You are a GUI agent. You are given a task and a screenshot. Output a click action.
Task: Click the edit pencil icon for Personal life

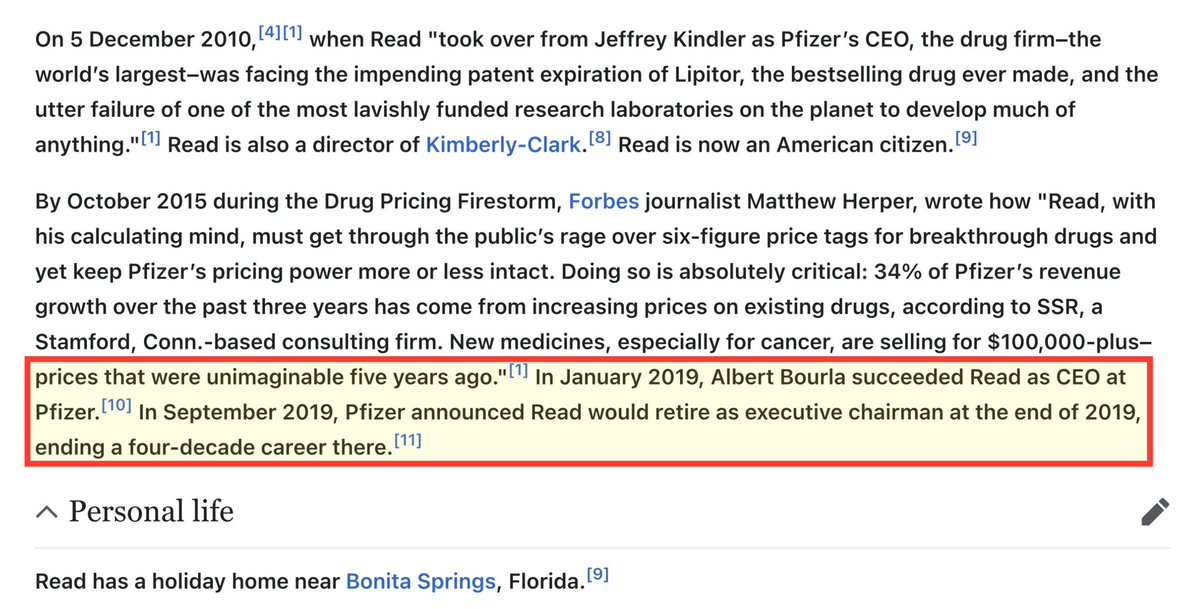1155,512
